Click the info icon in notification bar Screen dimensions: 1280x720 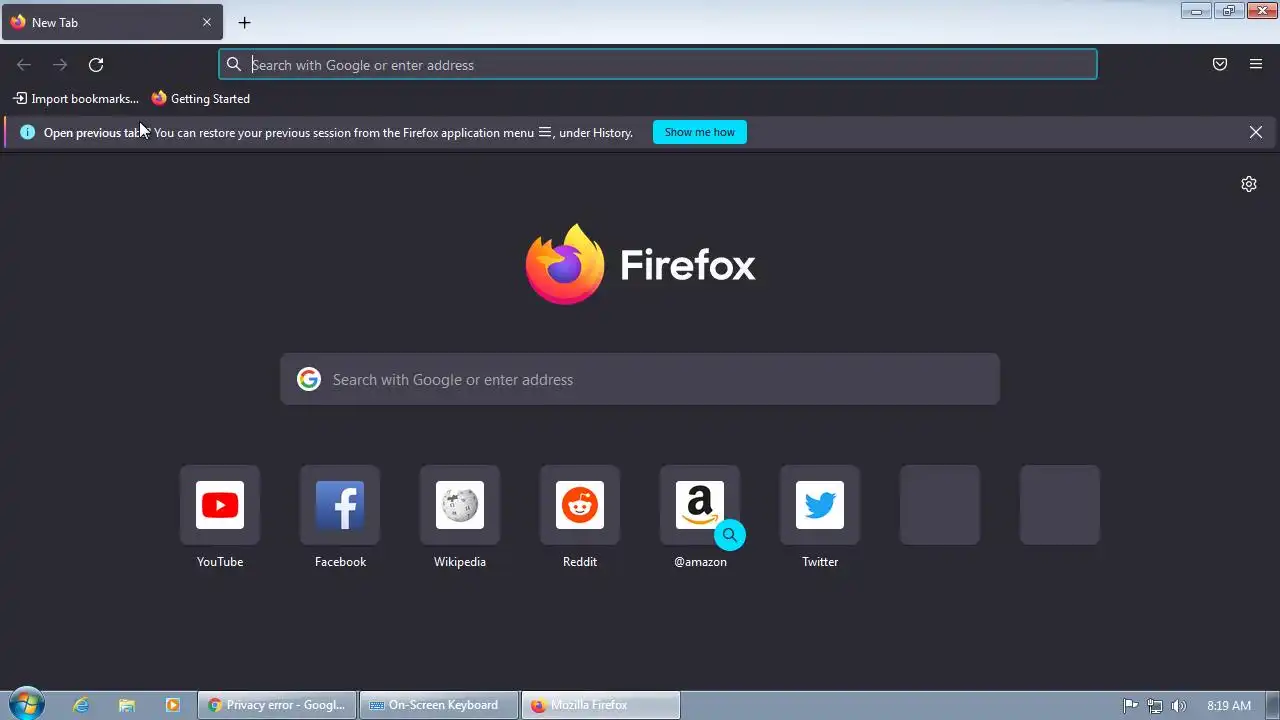27,132
